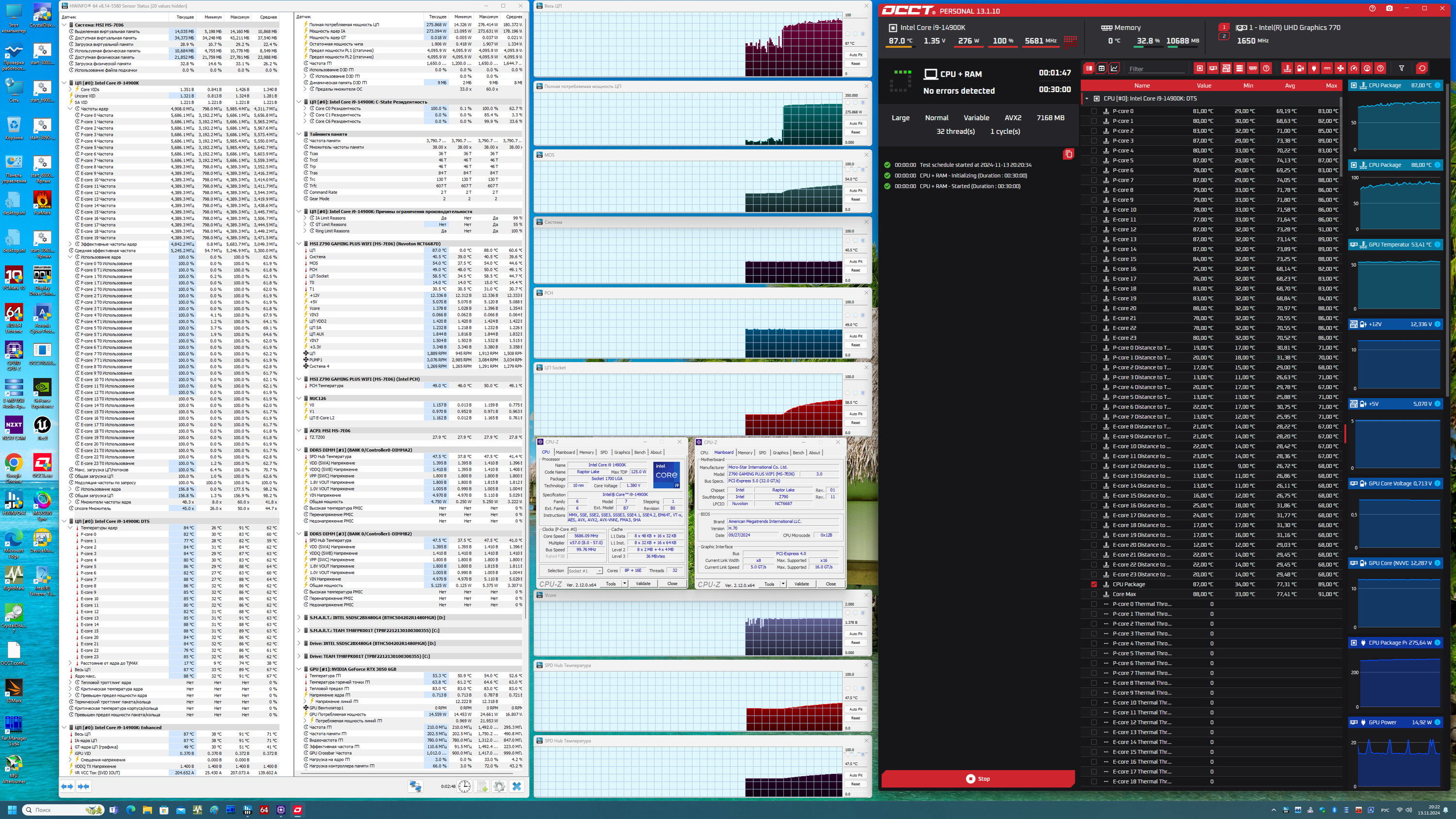Reset HWiNFO clock timer icon
The image size is (1456, 819).
[464, 786]
